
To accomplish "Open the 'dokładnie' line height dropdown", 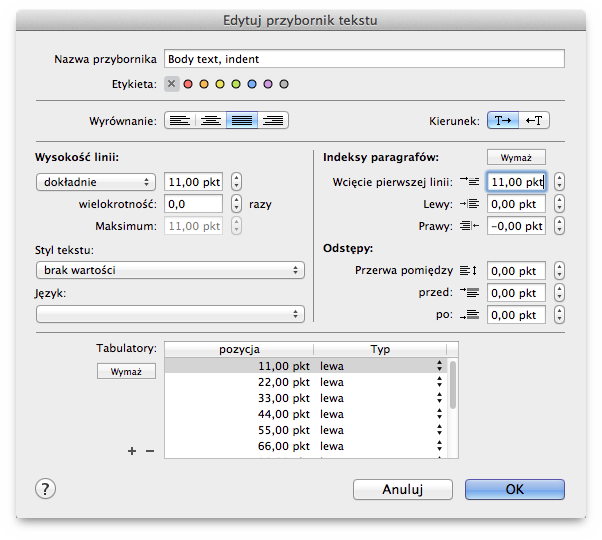I will pyautogui.click(x=96, y=182).
